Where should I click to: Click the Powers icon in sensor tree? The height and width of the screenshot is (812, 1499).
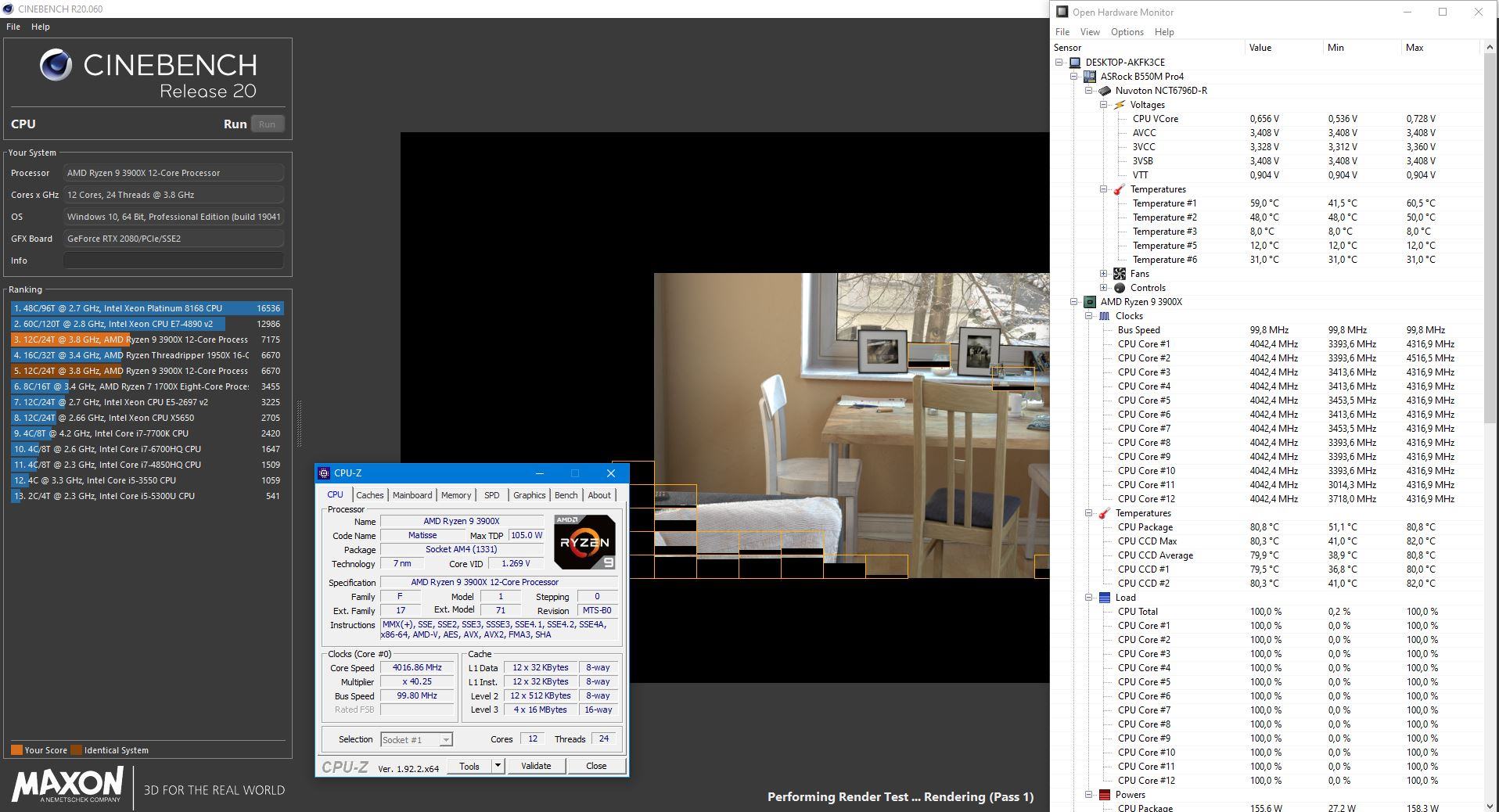click(x=1105, y=795)
